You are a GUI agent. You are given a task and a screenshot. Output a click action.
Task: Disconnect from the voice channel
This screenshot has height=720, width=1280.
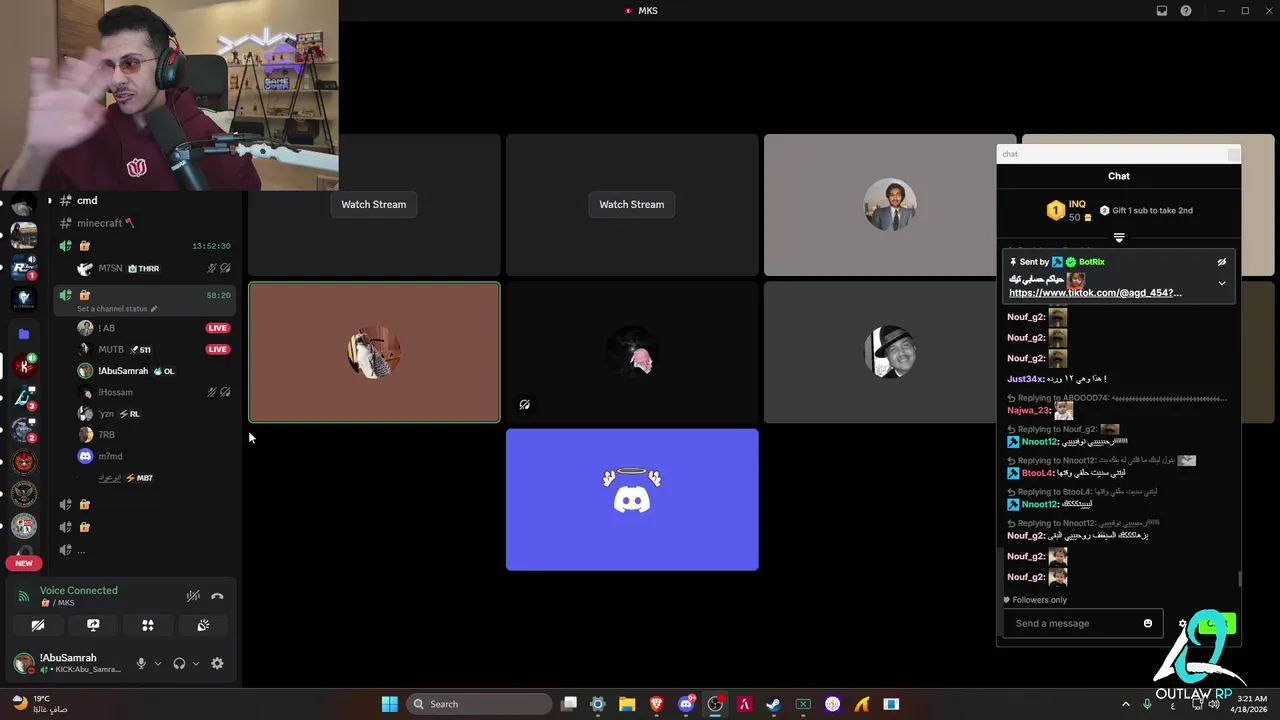point(217,596)
